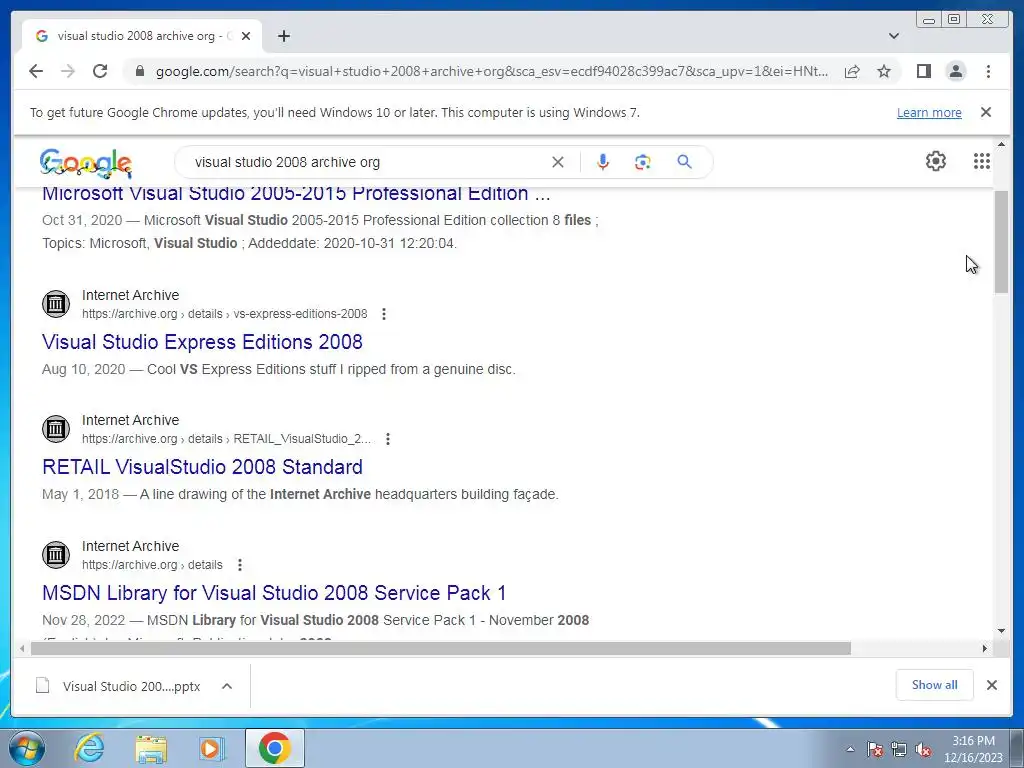Image resolution: width=1024 pixels, height=768 pixels.
Task: Open Chrome three-dot menu
Action: point(988,71)
